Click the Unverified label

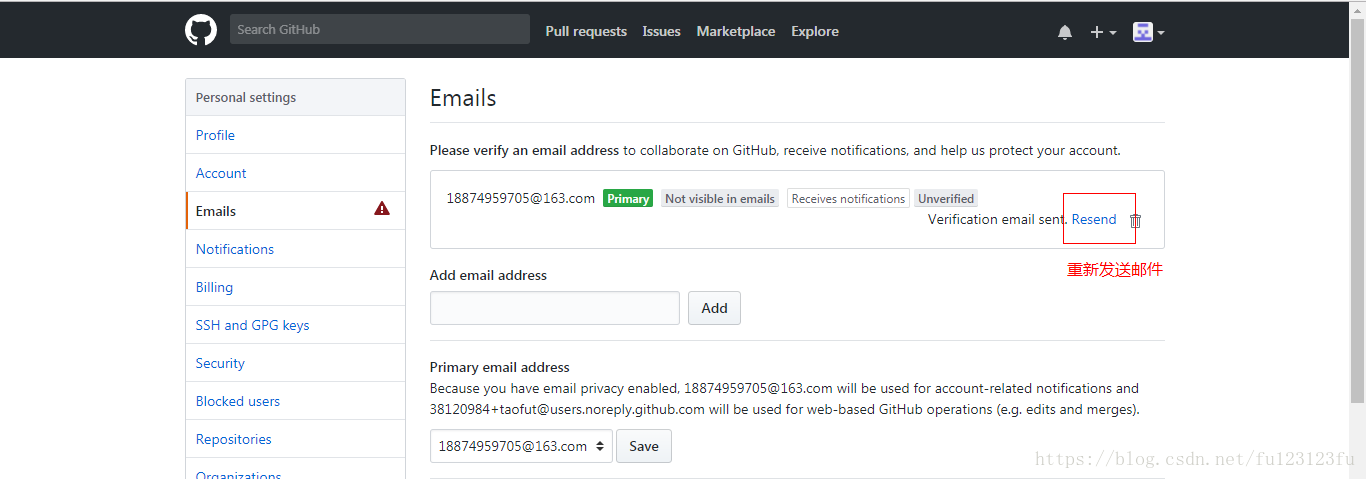point(946,198)
